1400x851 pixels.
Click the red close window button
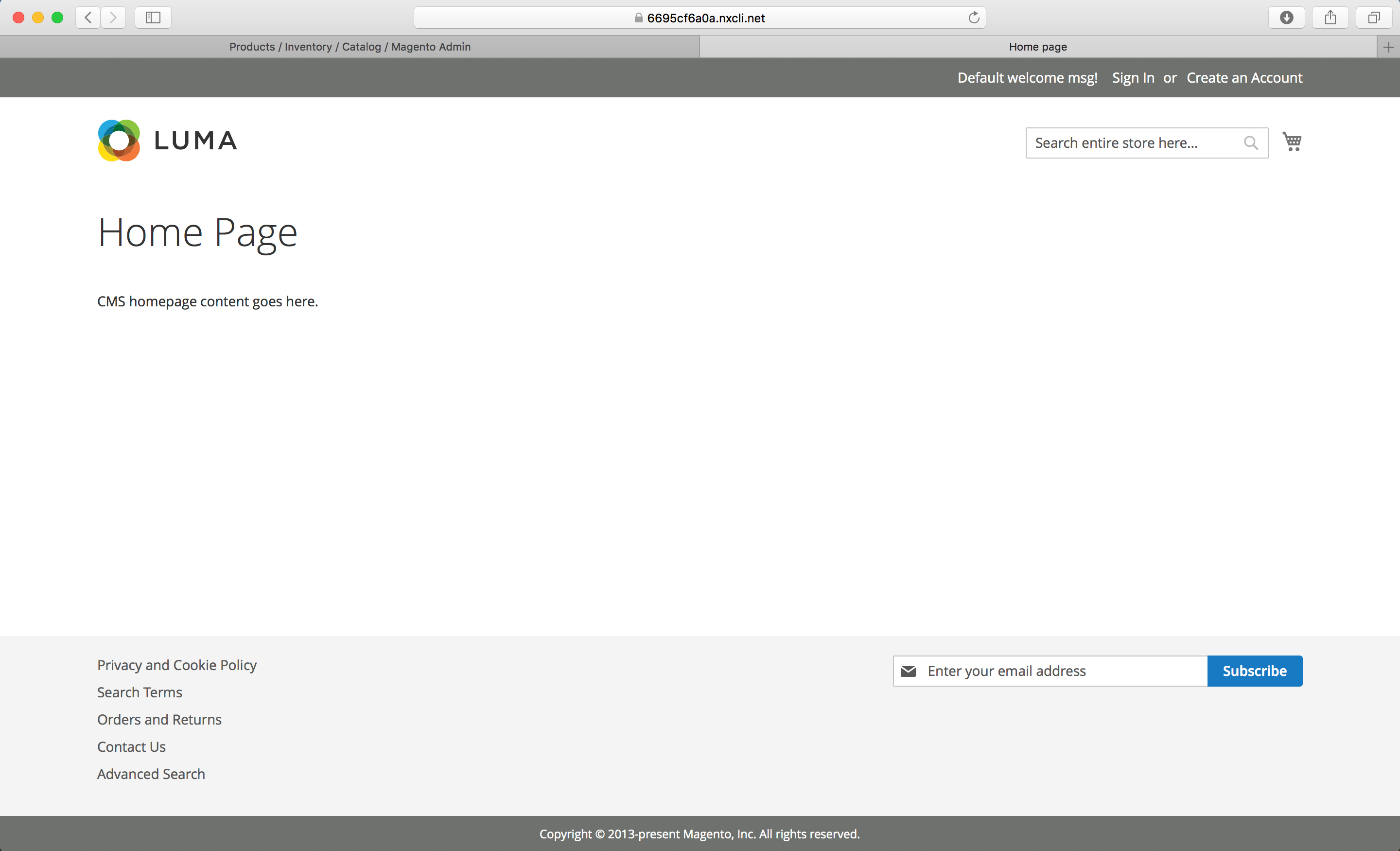(18, 18)
